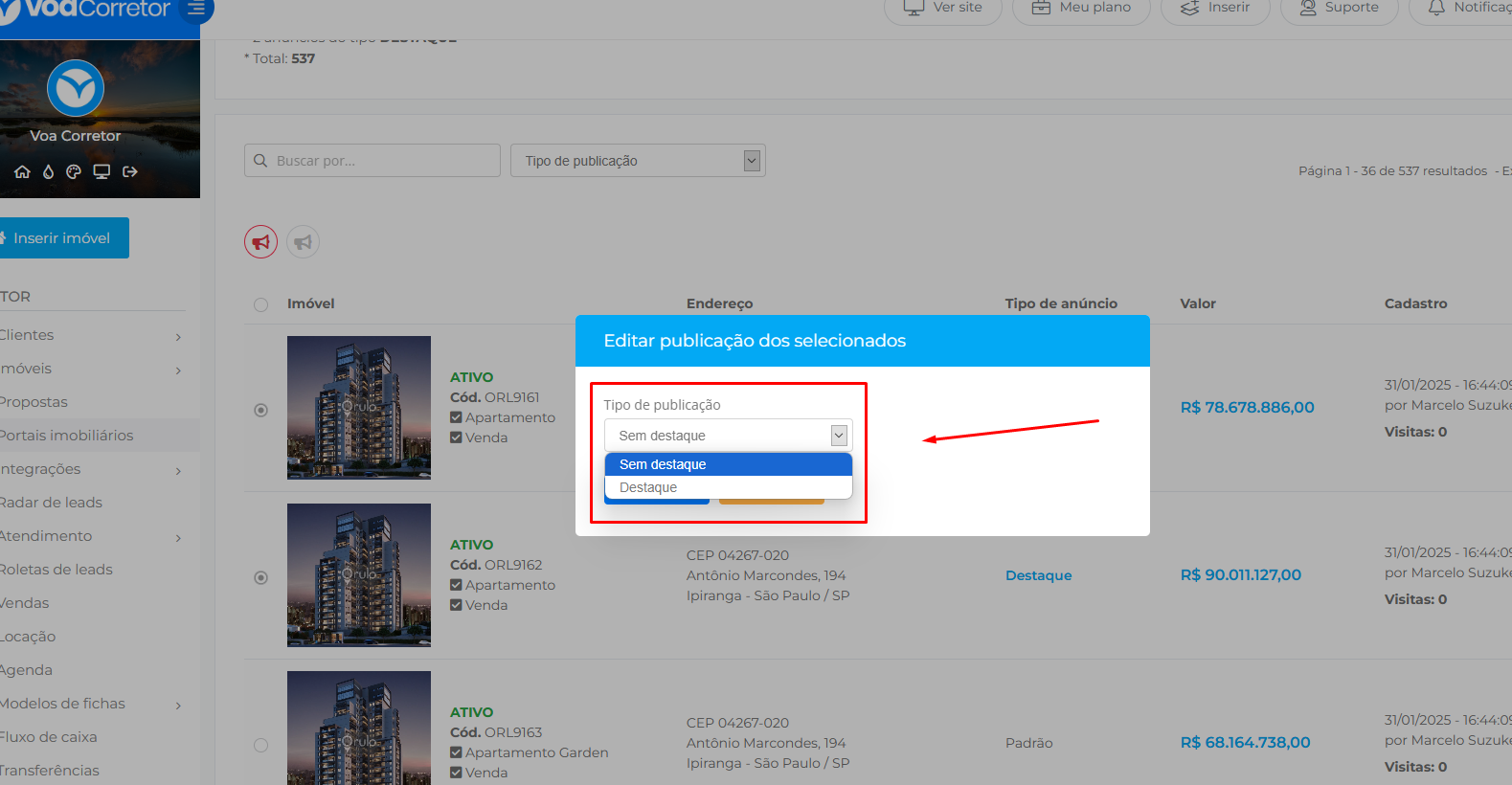Click the water drop icon in profile panel
The width and height of the screenshot is (1512, 785).
click(x=48, y=171)
